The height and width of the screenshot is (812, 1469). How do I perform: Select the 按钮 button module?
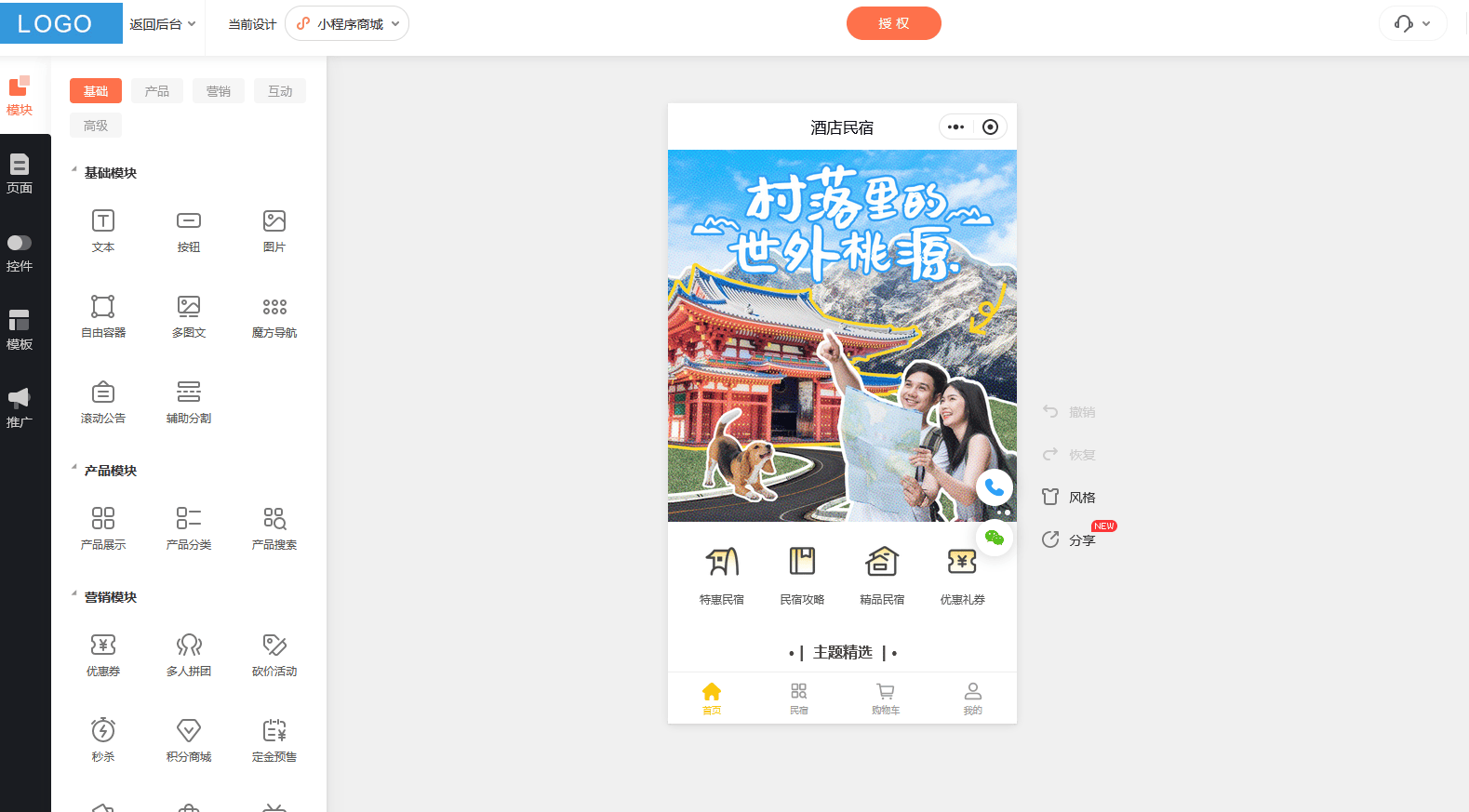click(x=189, y=232)
